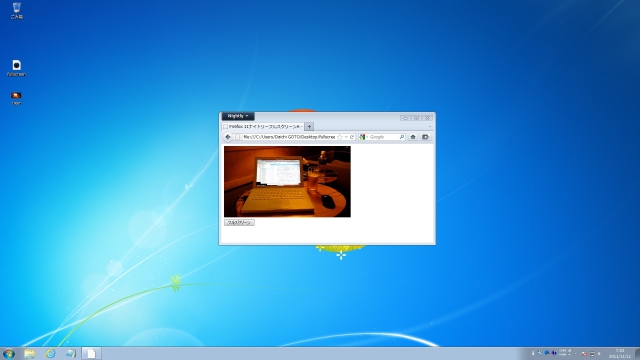Select the beer image file on desktop

(x=16, y=98)
